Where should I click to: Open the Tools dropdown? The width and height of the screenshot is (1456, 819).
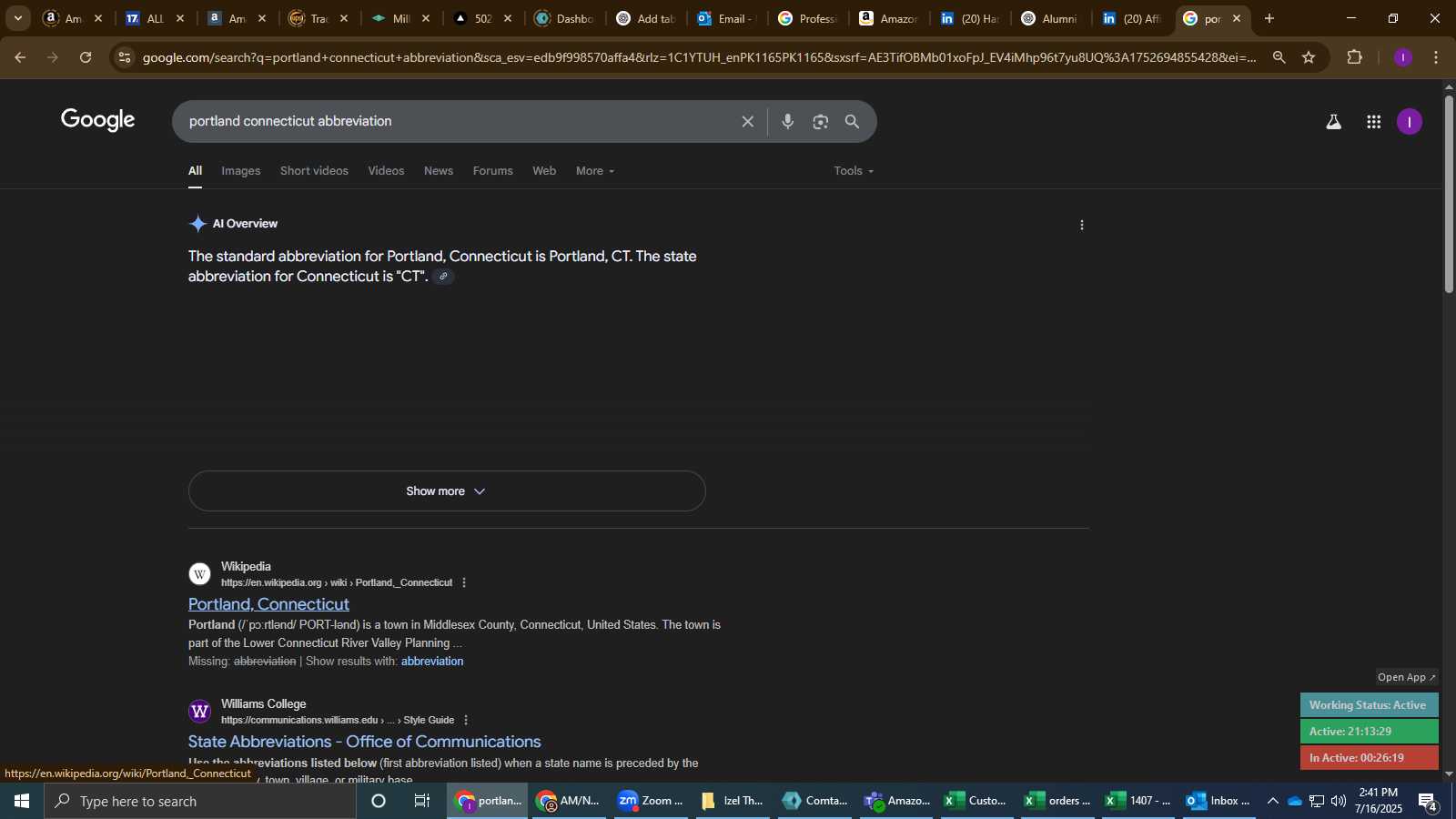854,171
